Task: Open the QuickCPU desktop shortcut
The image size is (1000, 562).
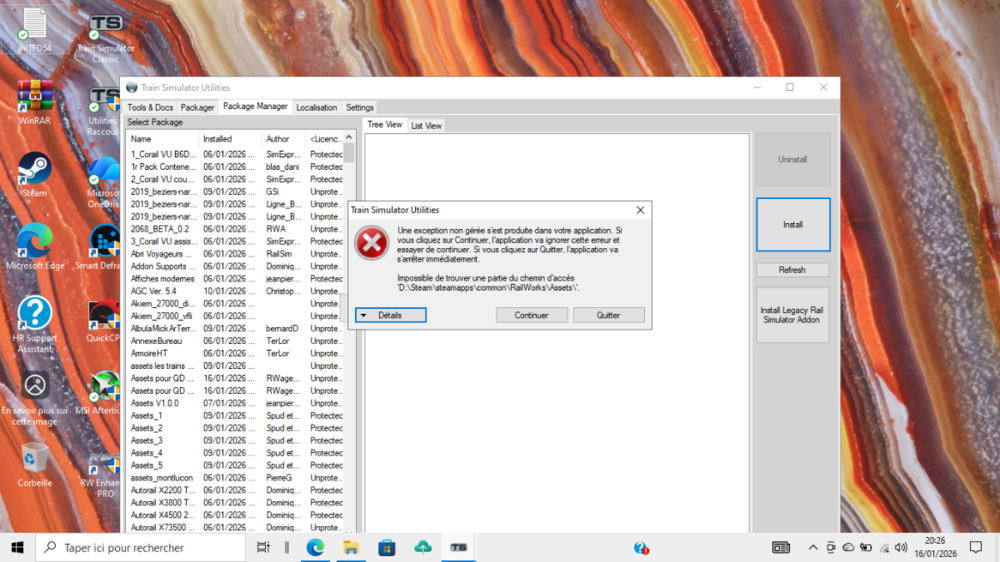Action: 103,320
